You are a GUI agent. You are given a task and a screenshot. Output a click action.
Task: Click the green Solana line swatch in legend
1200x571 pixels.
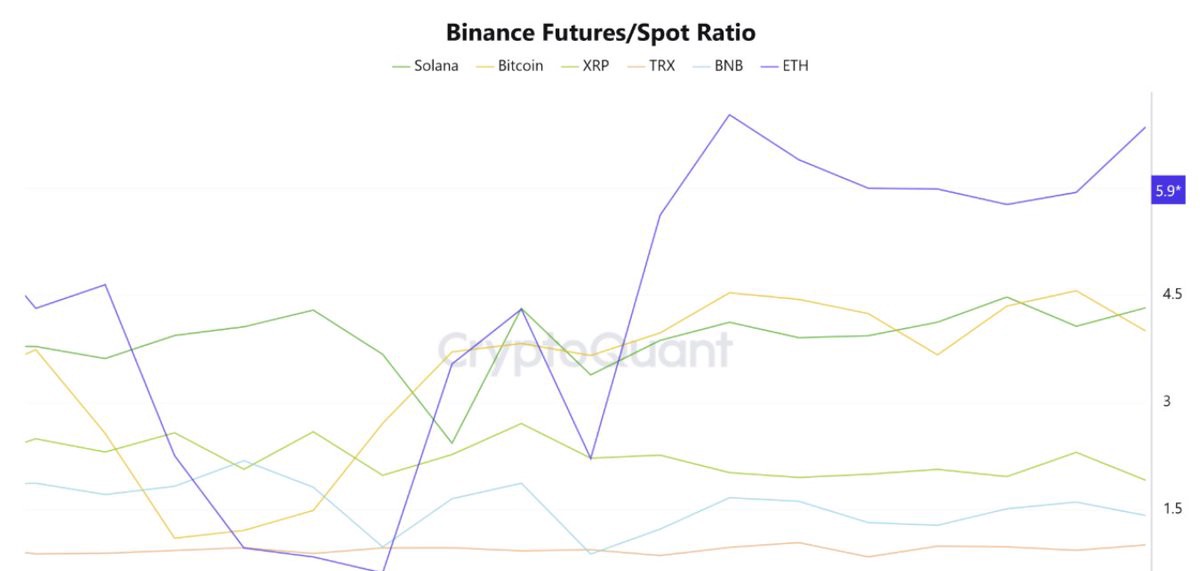[400, 67]
